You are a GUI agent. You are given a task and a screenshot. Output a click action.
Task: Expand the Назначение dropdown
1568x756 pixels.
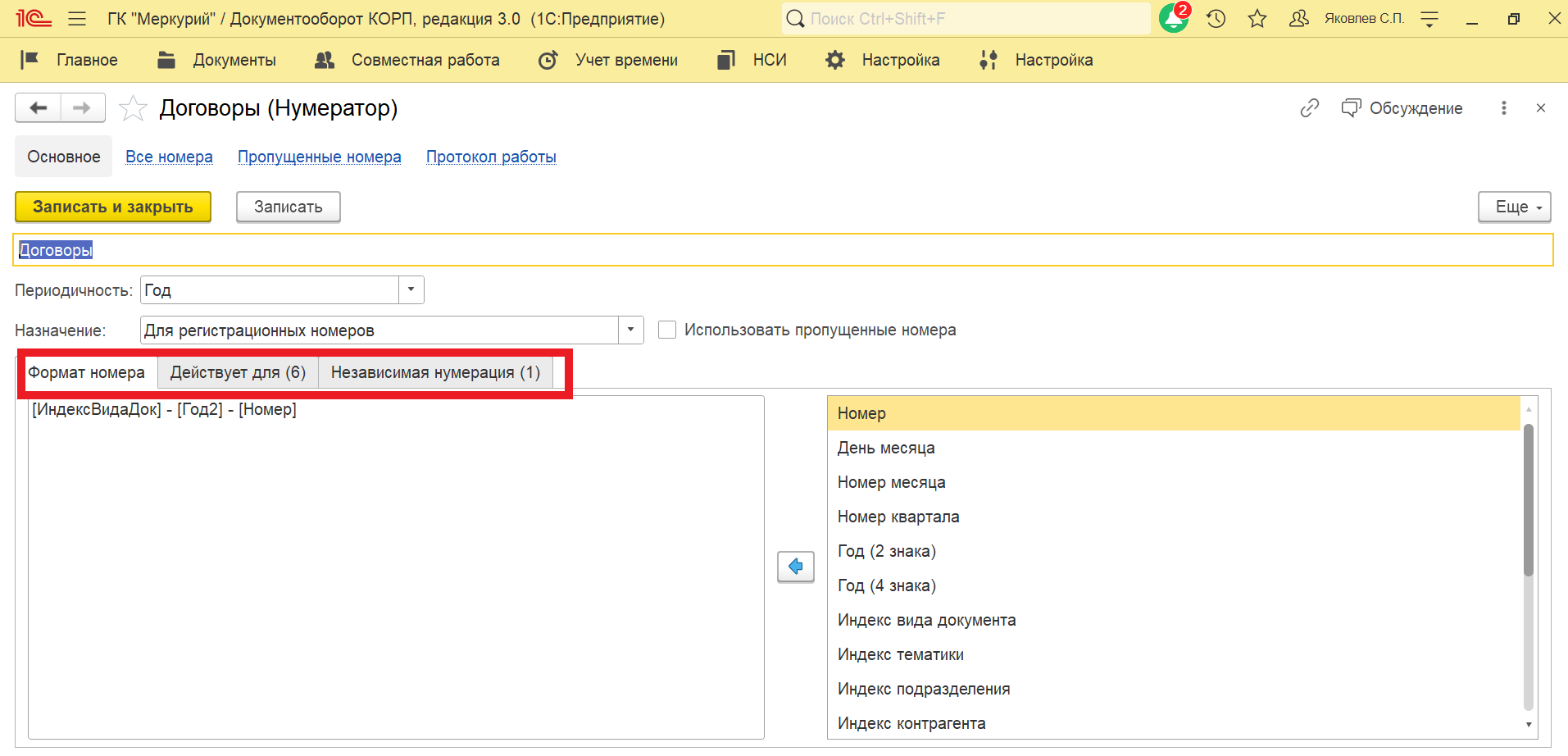630,330
